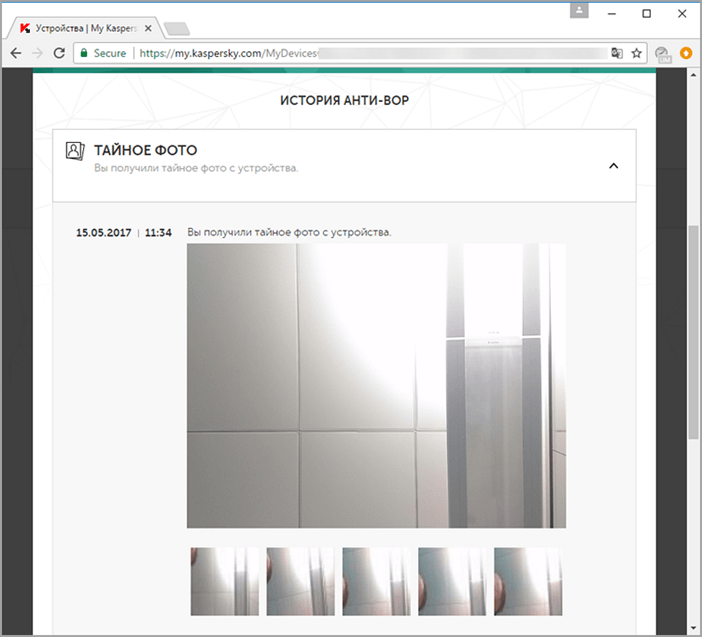Click the scrollbar up arrow
Viewport: 702px width, 637px height.
[x=693, y=75]
